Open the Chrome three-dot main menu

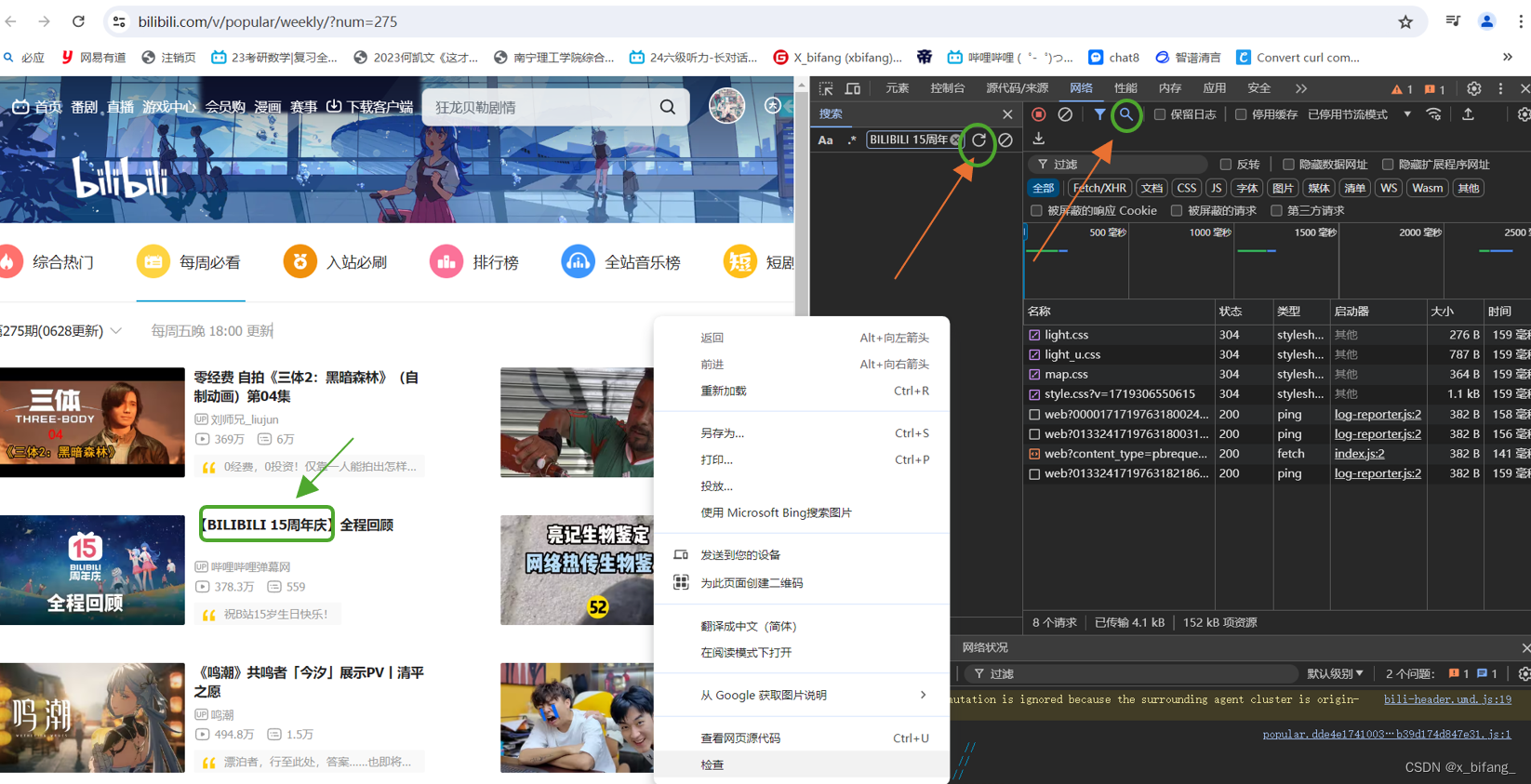pos(1521,21)
